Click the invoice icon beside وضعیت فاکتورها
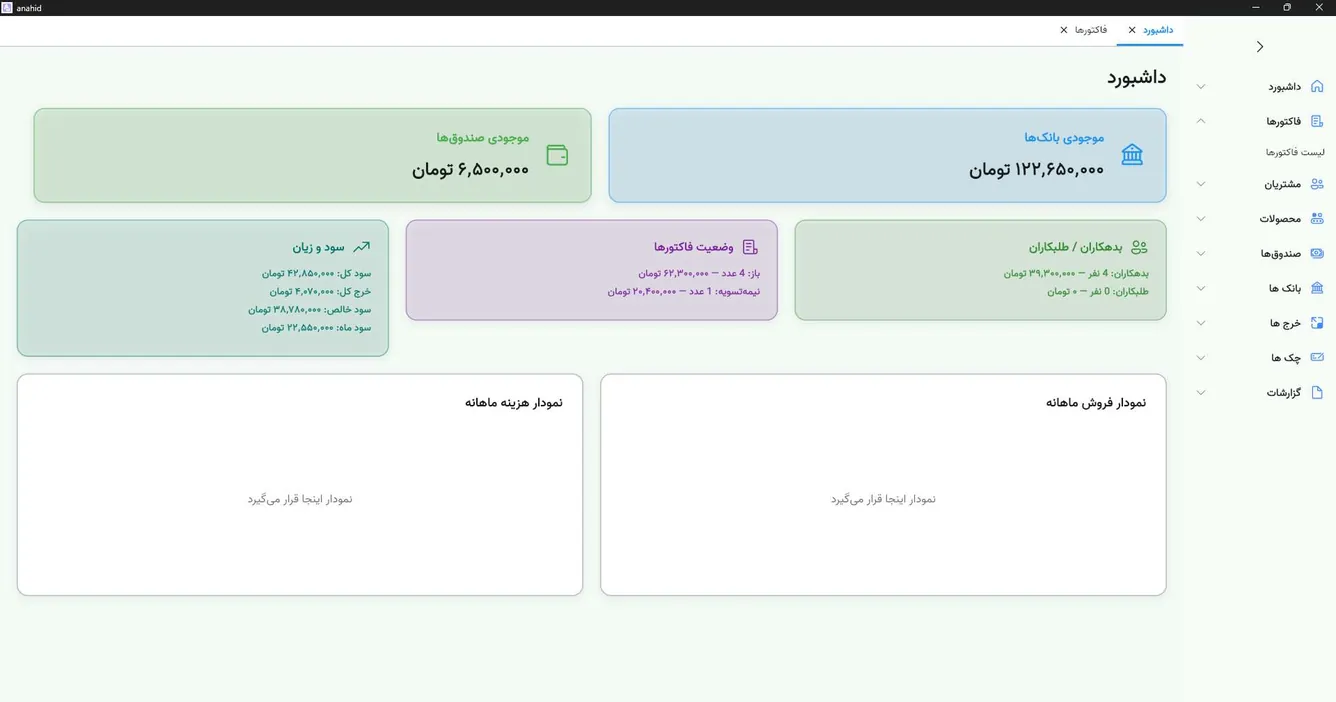This screenshot has height=702, width=1336. 750,247
